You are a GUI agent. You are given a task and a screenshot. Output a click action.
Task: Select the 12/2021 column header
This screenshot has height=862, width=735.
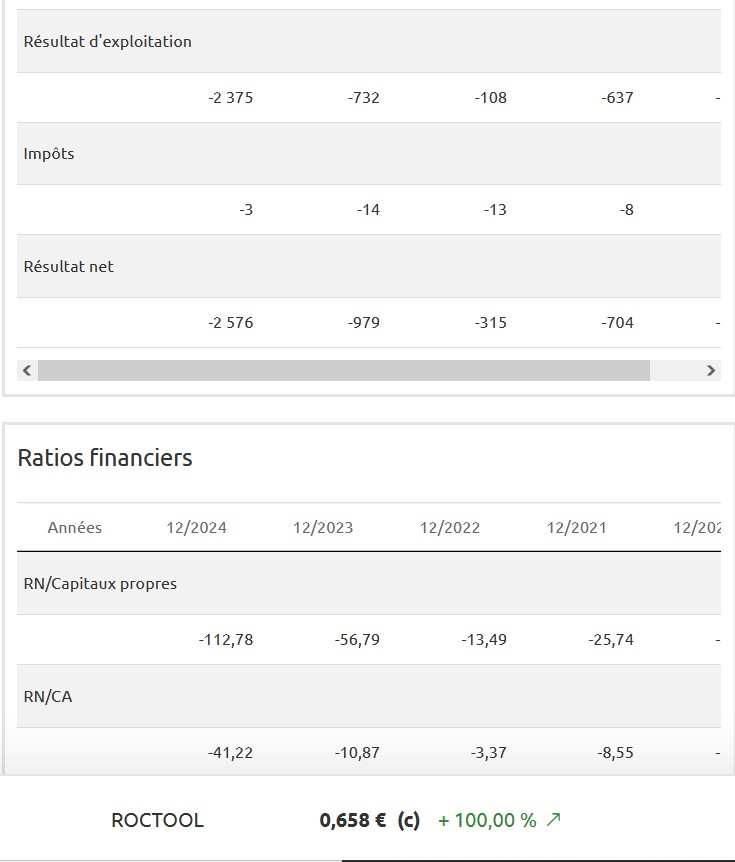tap(577, 527)
